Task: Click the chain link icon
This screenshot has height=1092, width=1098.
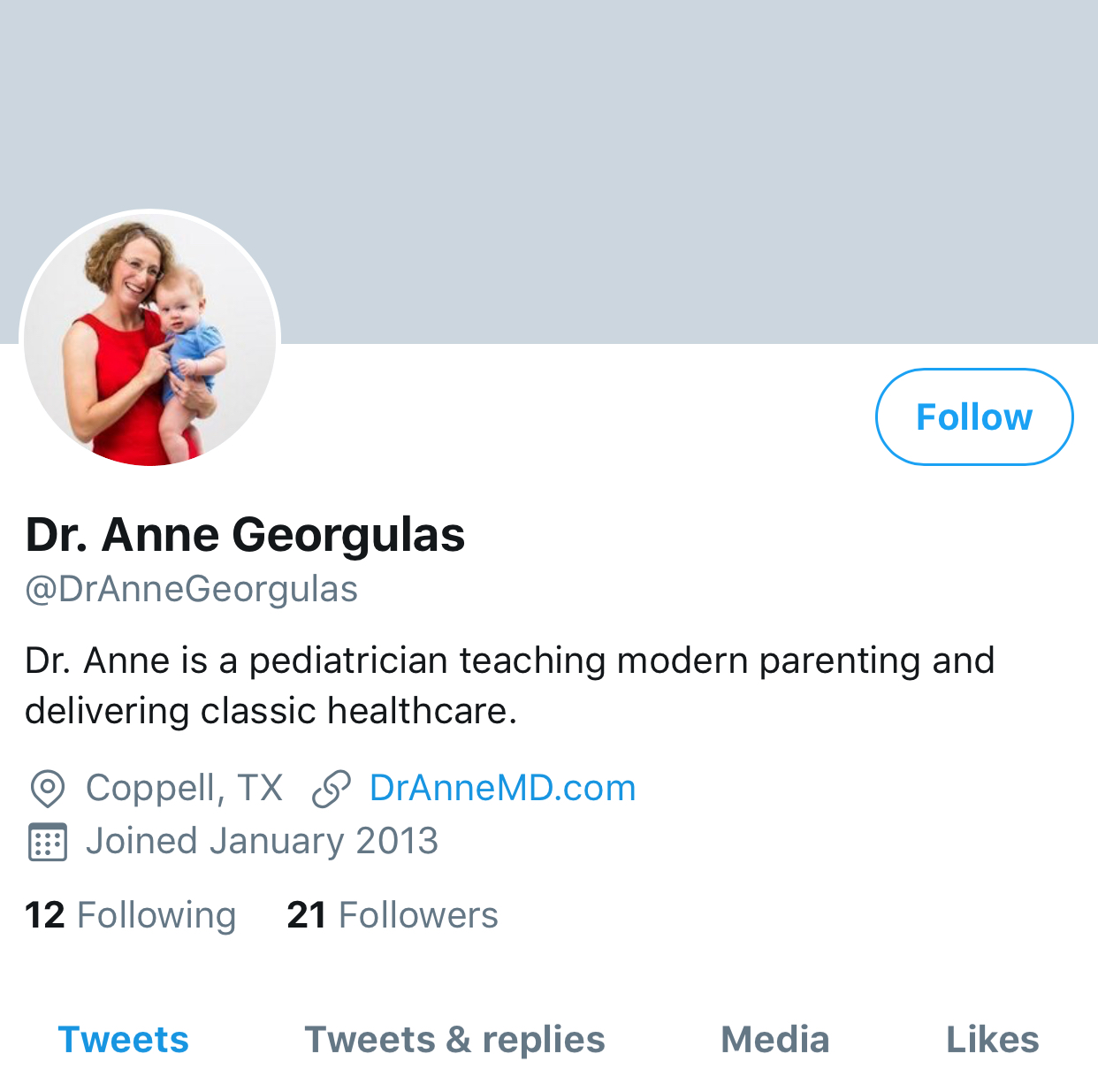Action: [332, 789]
